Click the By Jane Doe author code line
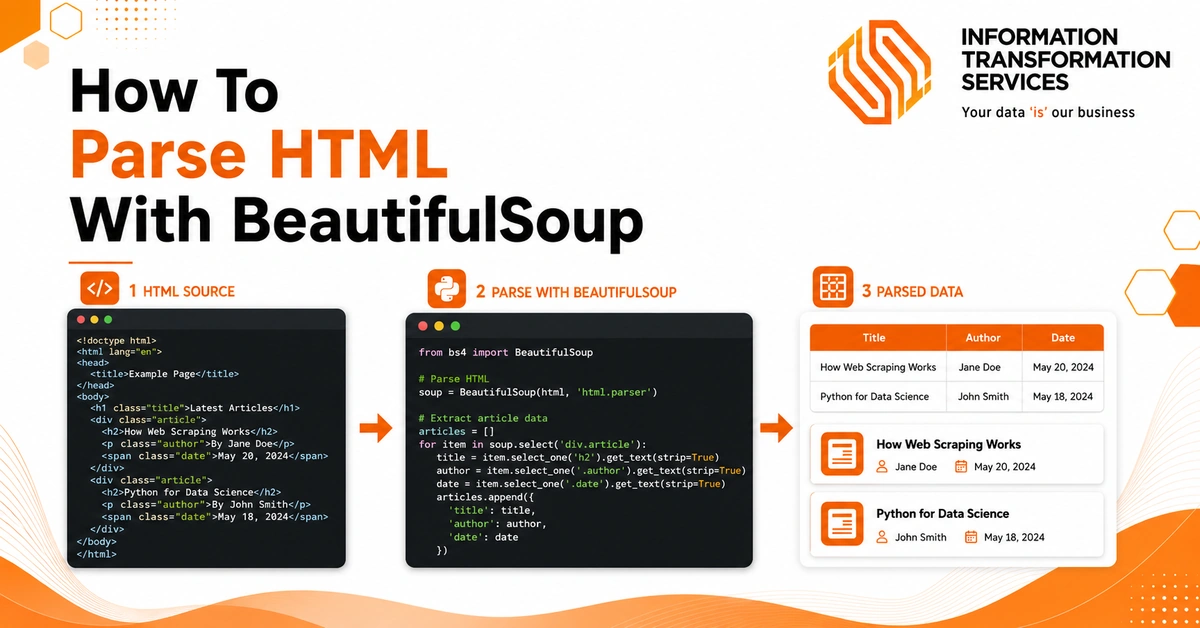This screenshot has width=1200, height=628. [x=197, y=443]
